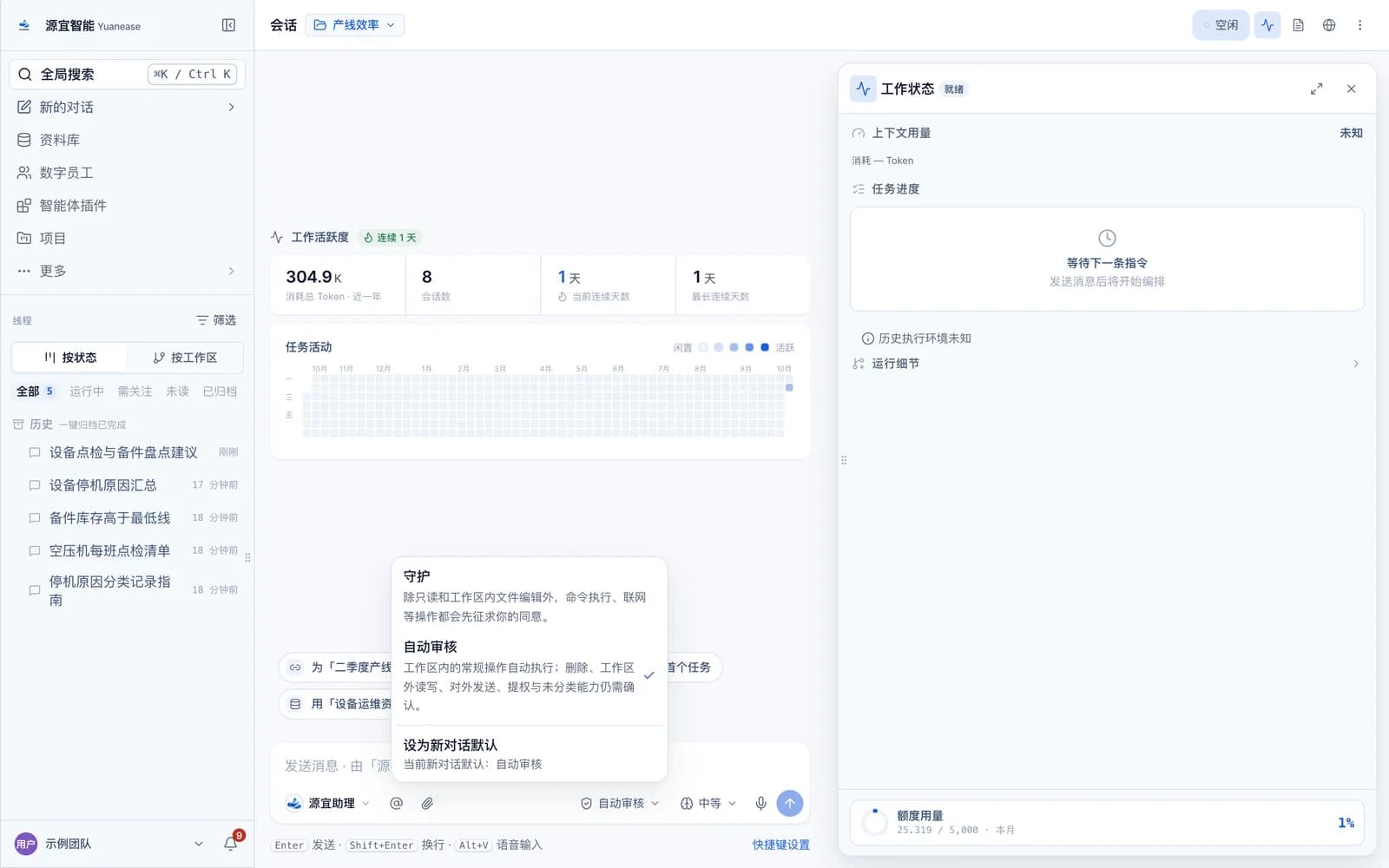Choose the 自动审核 permission mode

tap(530, 675)
